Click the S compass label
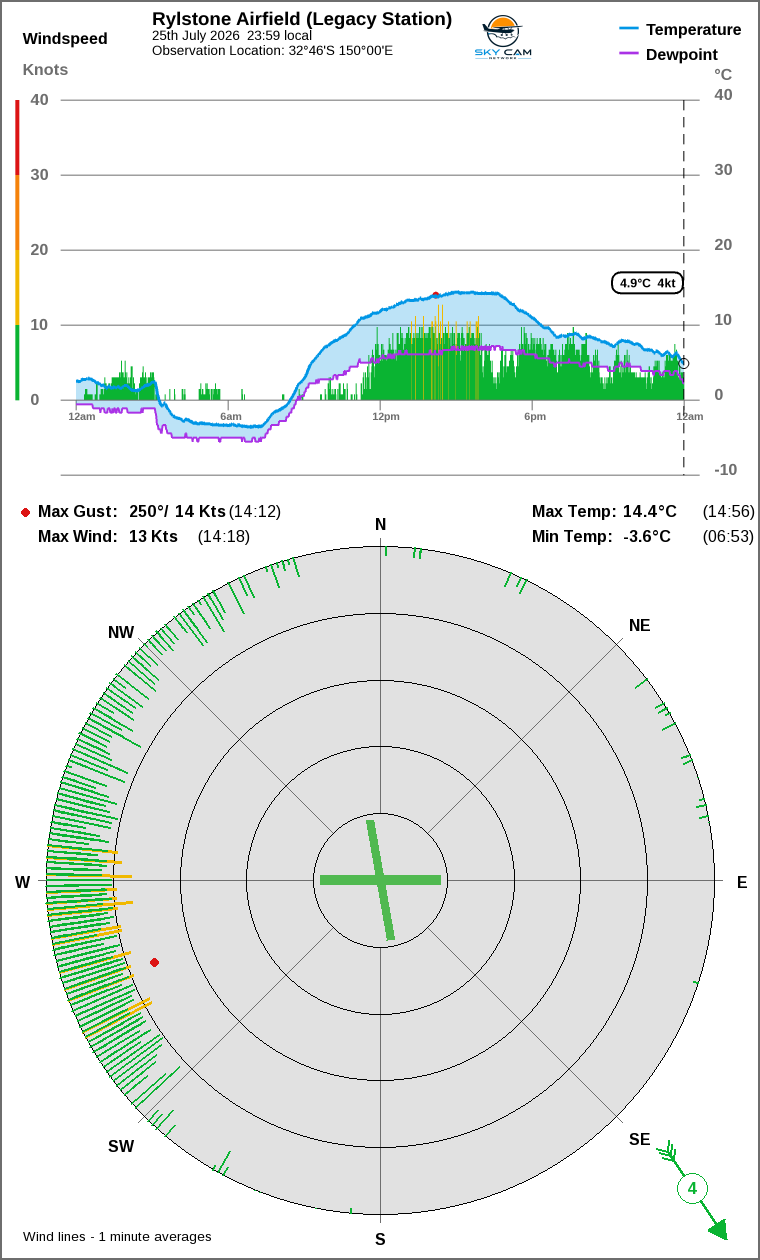760x1260 pixels. click(x=380, y=1240)
